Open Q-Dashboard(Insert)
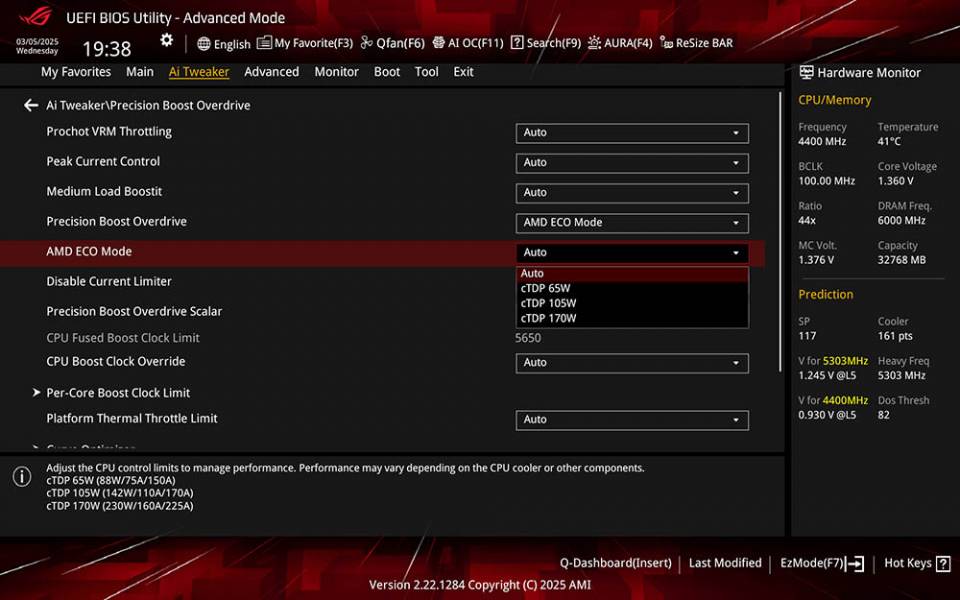 click(615, 563)
